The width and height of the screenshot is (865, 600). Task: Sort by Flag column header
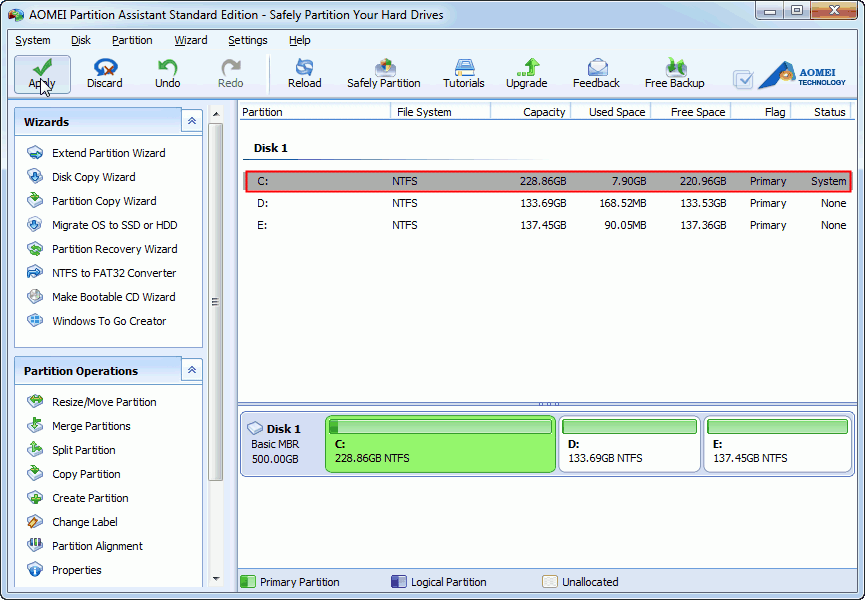coord(761,112)
